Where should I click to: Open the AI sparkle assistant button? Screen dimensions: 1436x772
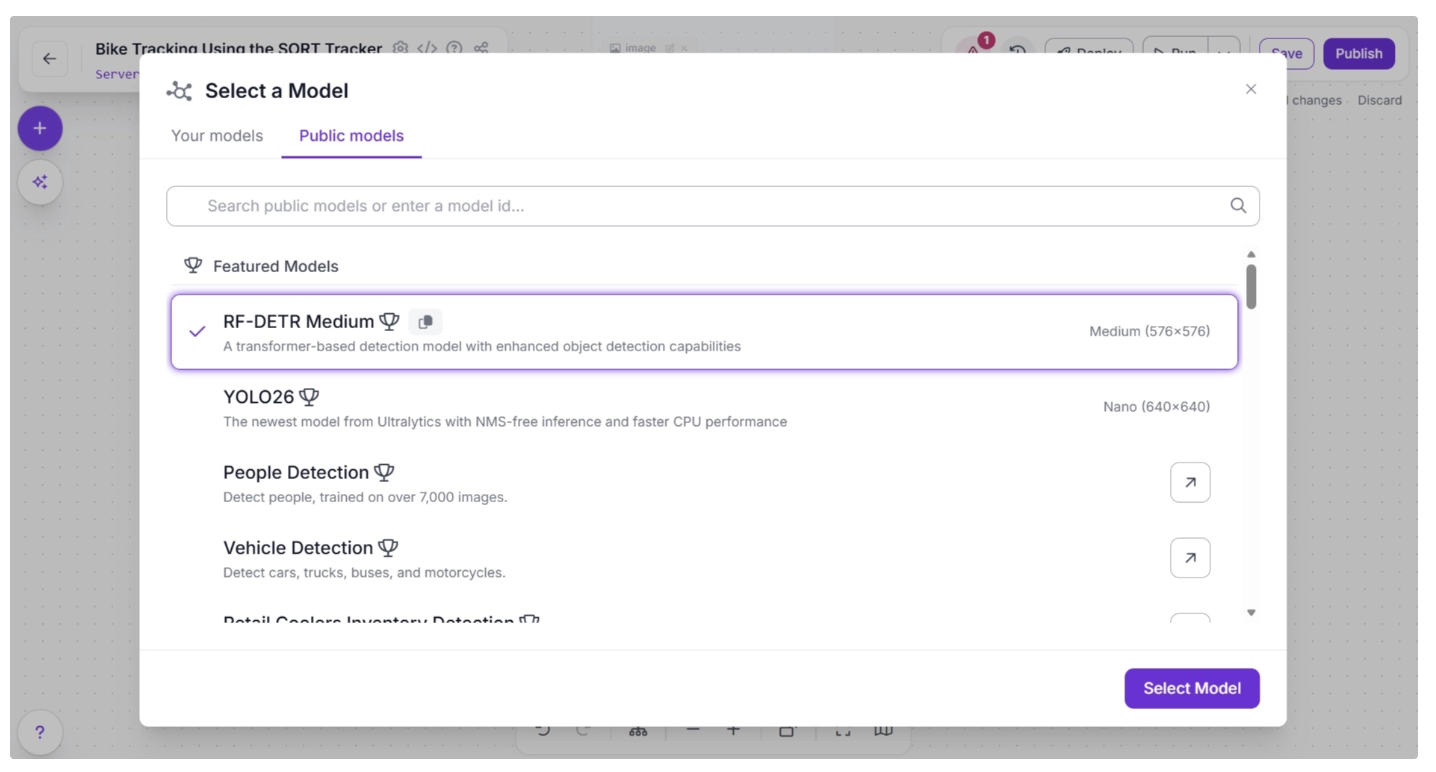pyautogui.click(x=40, y=182)
